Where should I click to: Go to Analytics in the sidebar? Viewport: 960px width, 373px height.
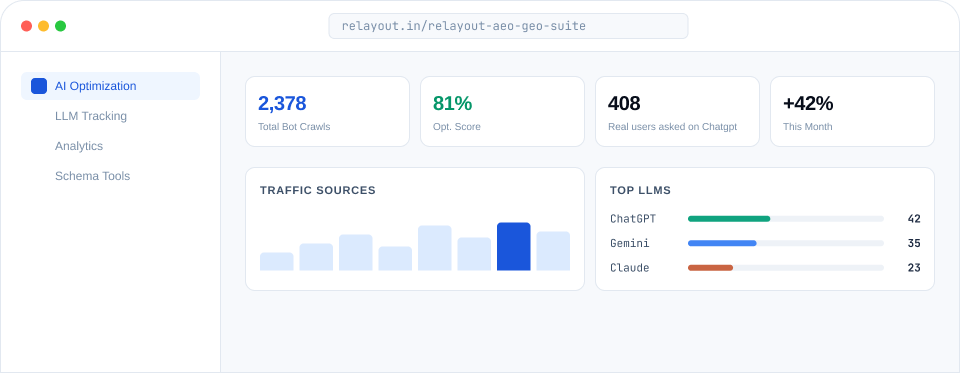point(79,146)
